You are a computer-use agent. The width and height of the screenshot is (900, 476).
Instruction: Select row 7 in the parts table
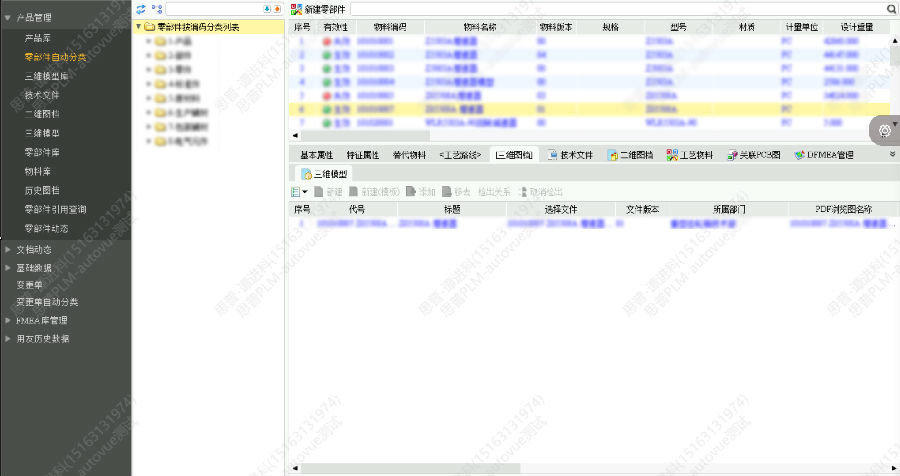pyautogui.click(x=589, y=123)
